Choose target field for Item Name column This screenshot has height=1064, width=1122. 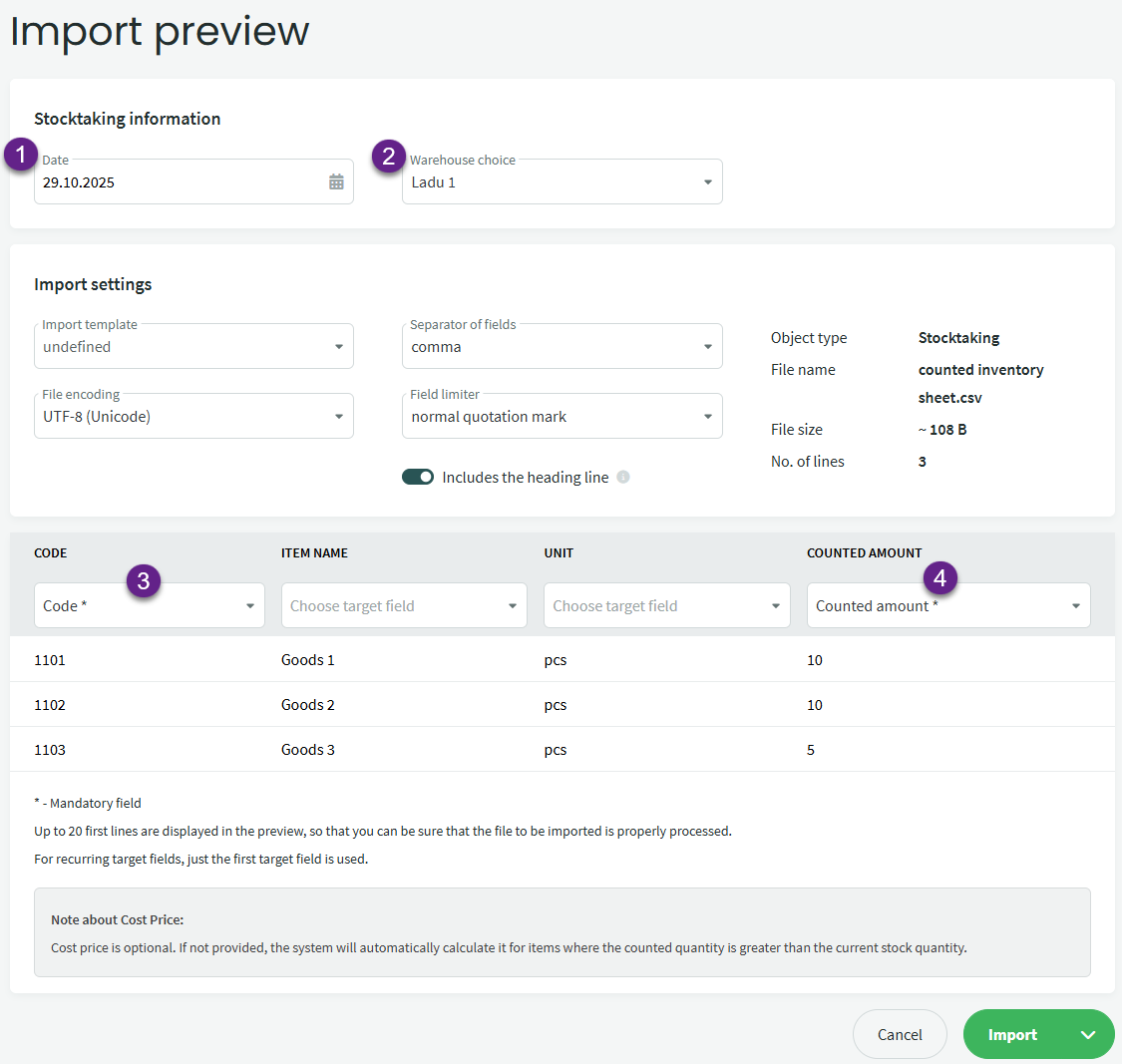point(404,606)
